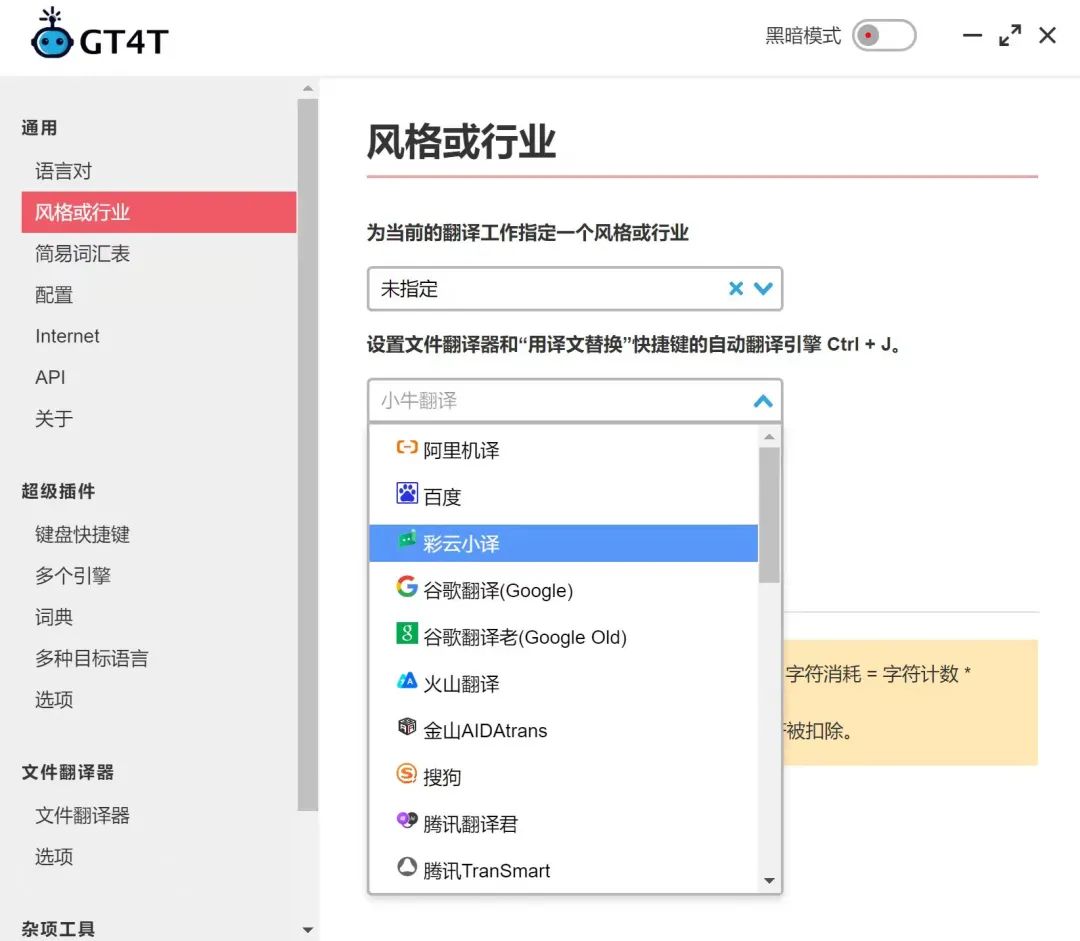1080x941 pixels.
Task: Click the sidebar scrollbar up arrow
Action: [308, 88]
